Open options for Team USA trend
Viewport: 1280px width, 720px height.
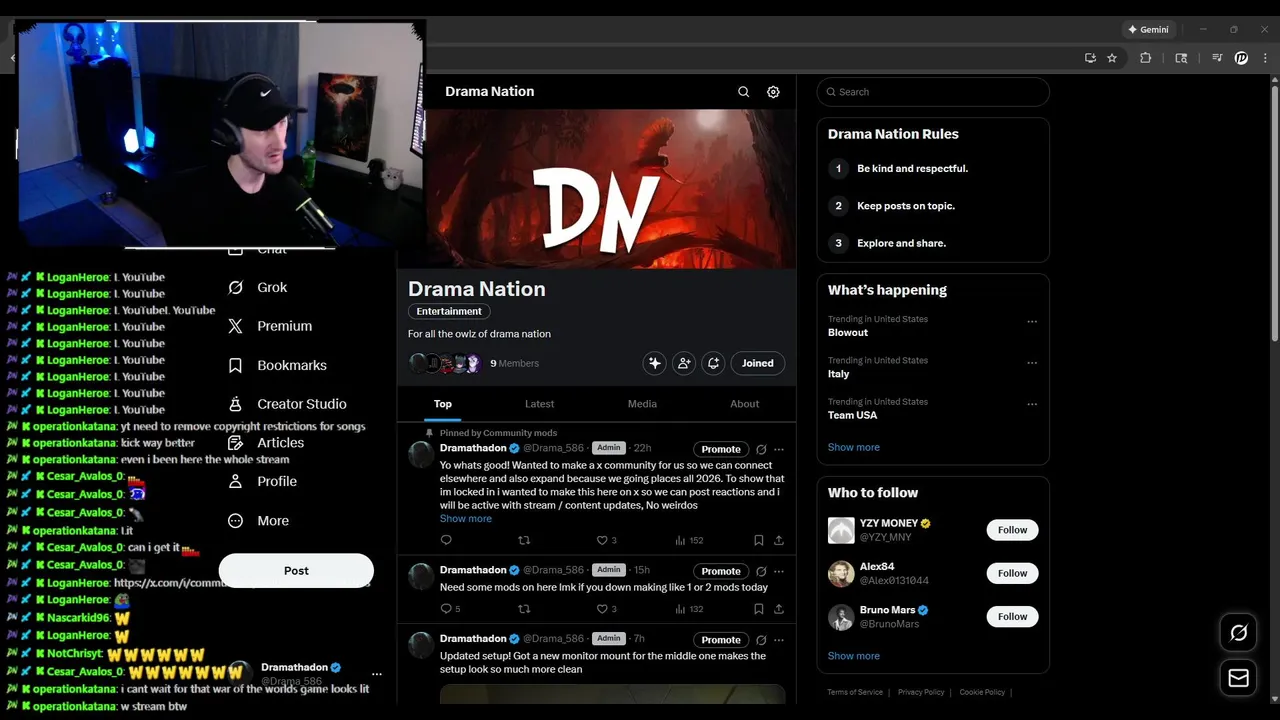1032,405
